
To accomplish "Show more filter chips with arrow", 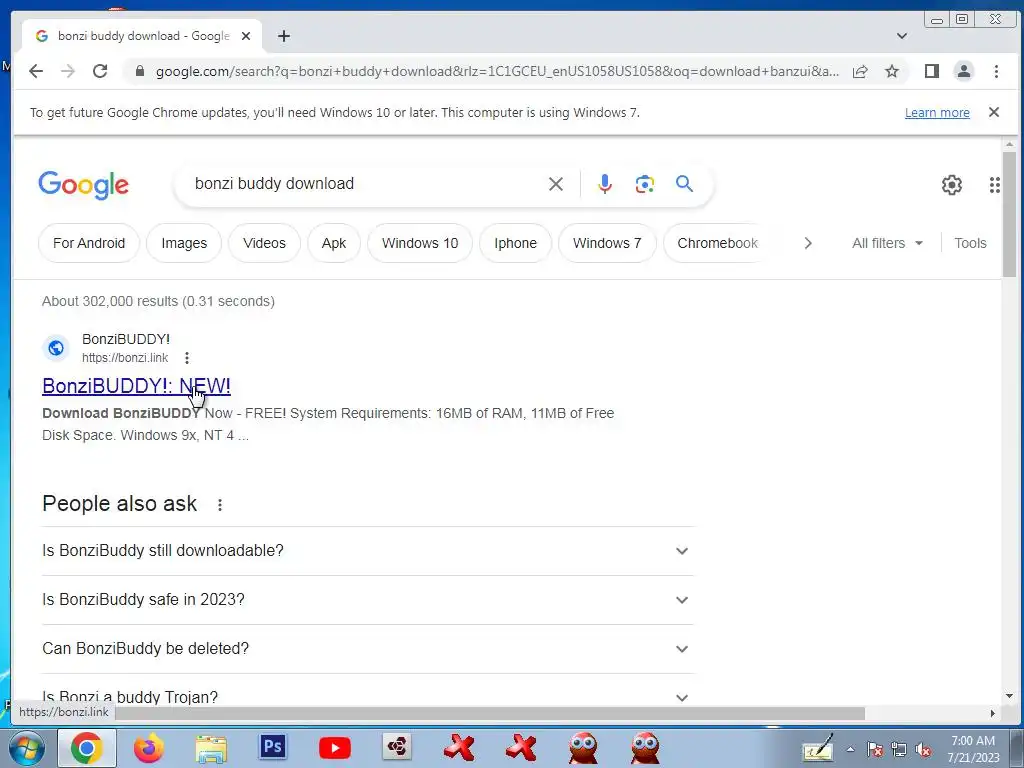I will [808, 243].
